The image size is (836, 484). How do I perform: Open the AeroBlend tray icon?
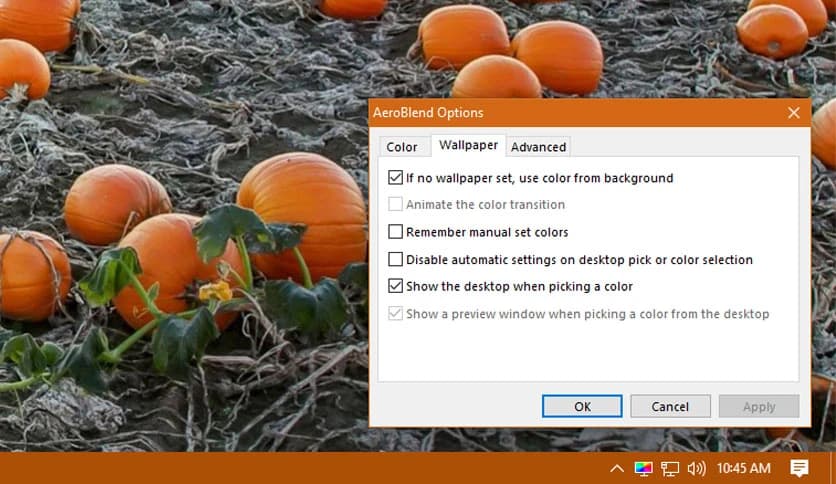(643, 469)
